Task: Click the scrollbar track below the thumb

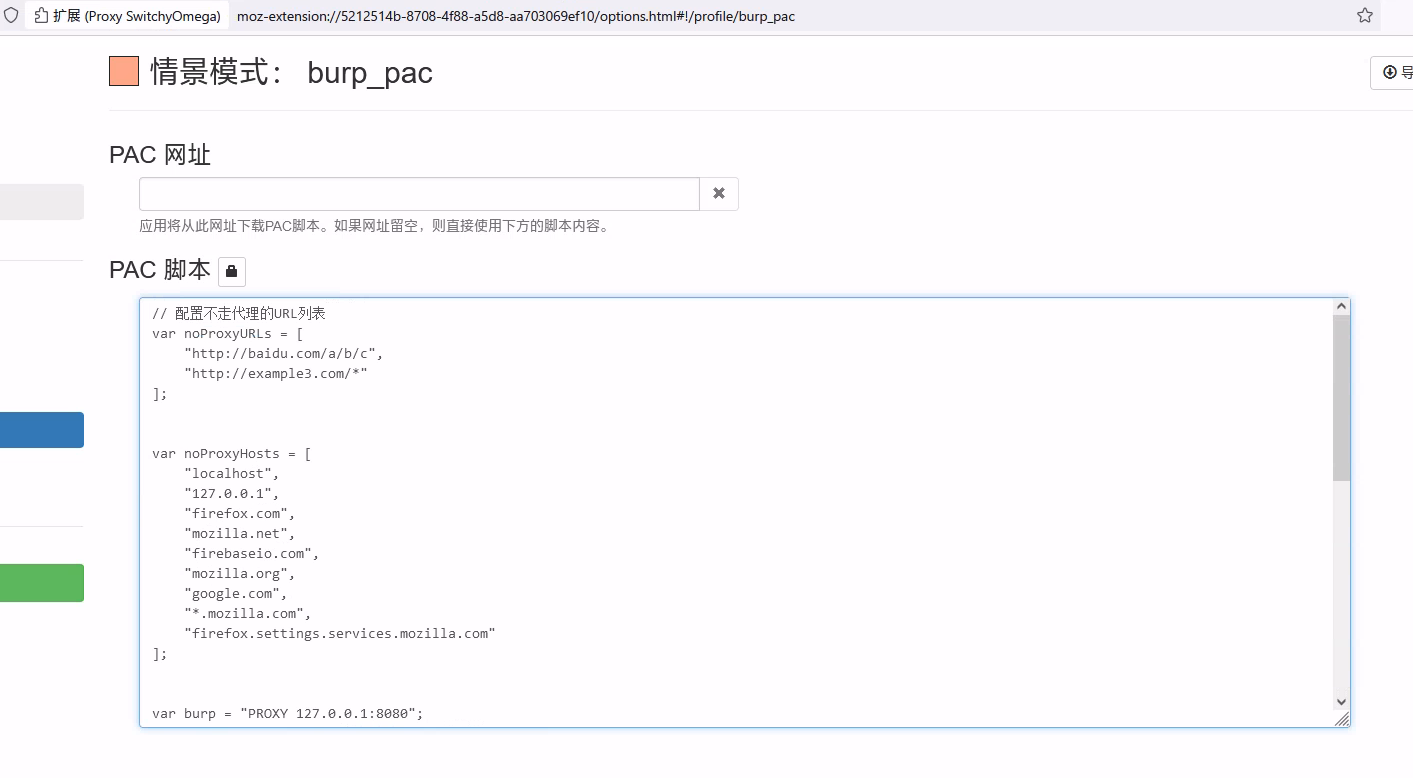Action: [x=1341, y=590]
